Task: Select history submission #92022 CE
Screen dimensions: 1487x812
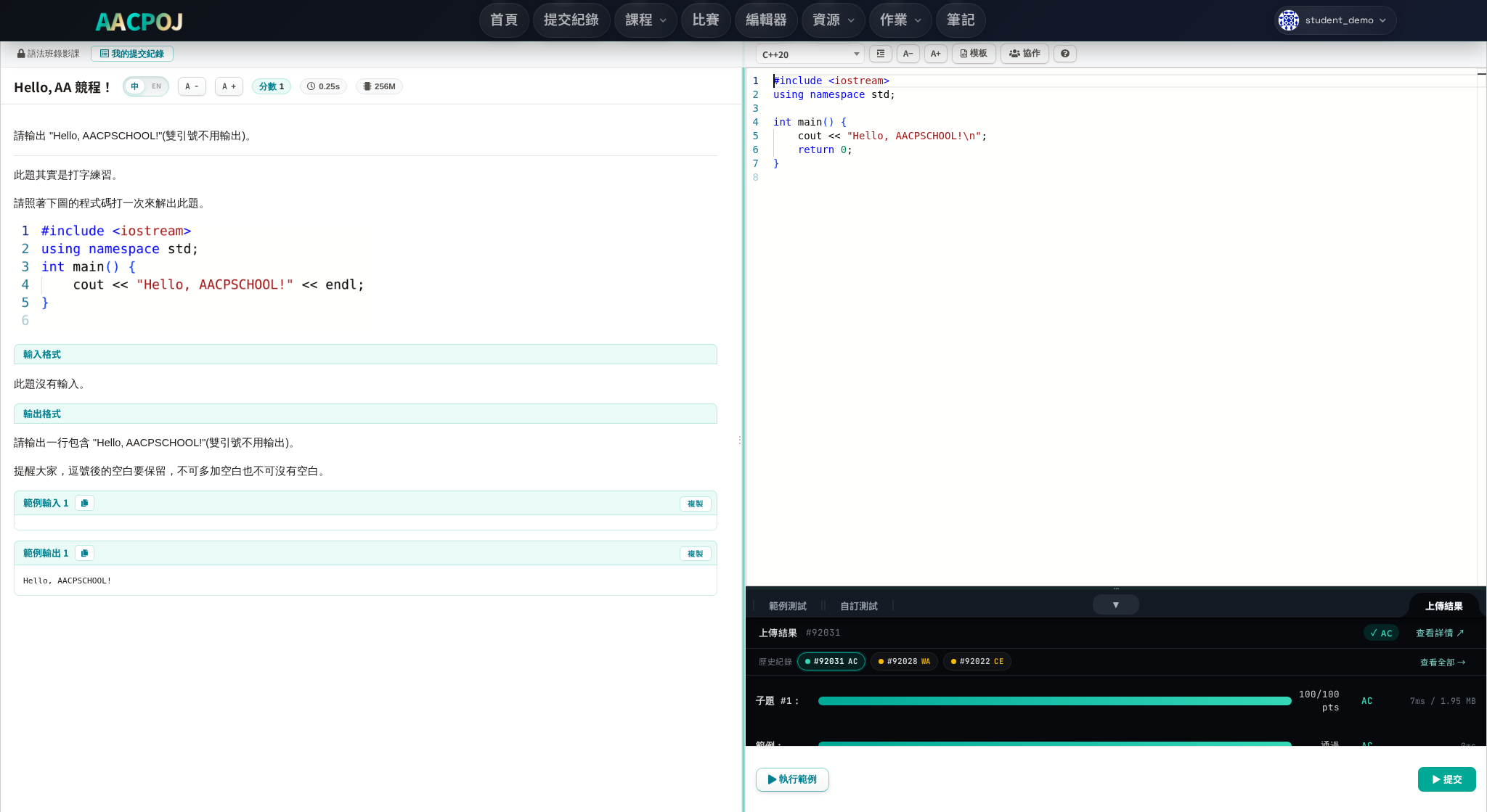Action: [977, 661]
